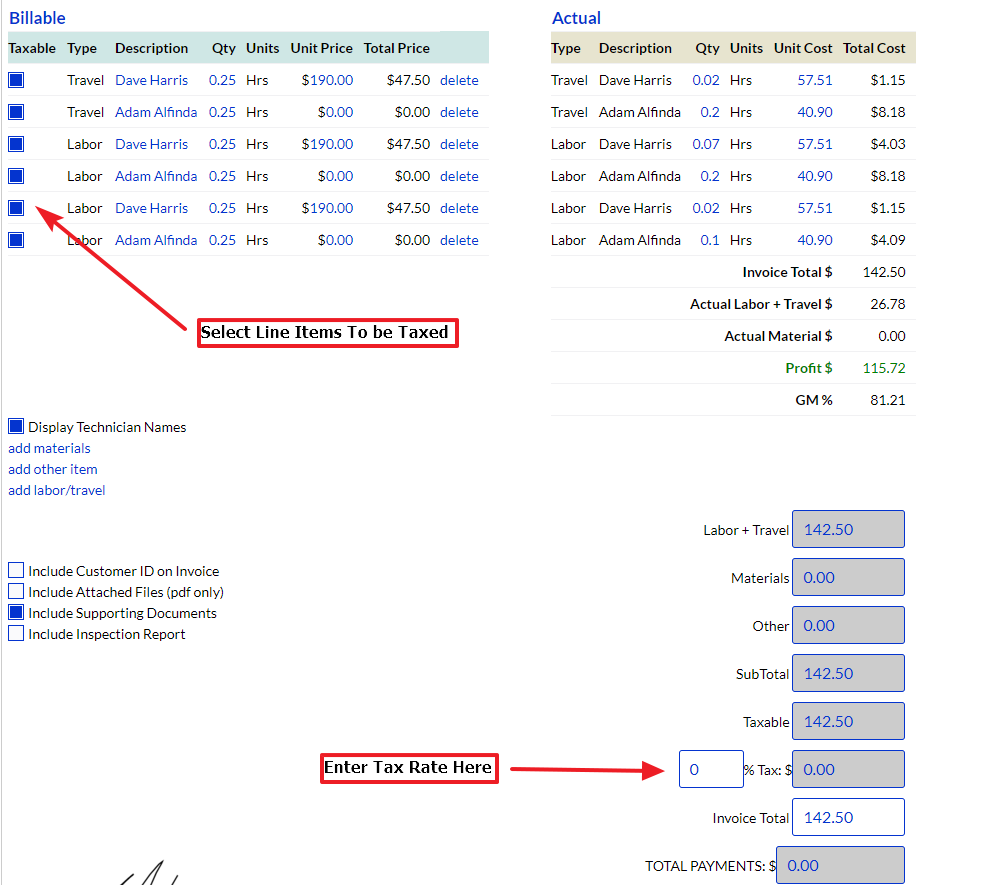Image resolution: width=988 pixels, height=891 pixels.
Task: Open the add labor/travel link
Action: tap(57, 490)
